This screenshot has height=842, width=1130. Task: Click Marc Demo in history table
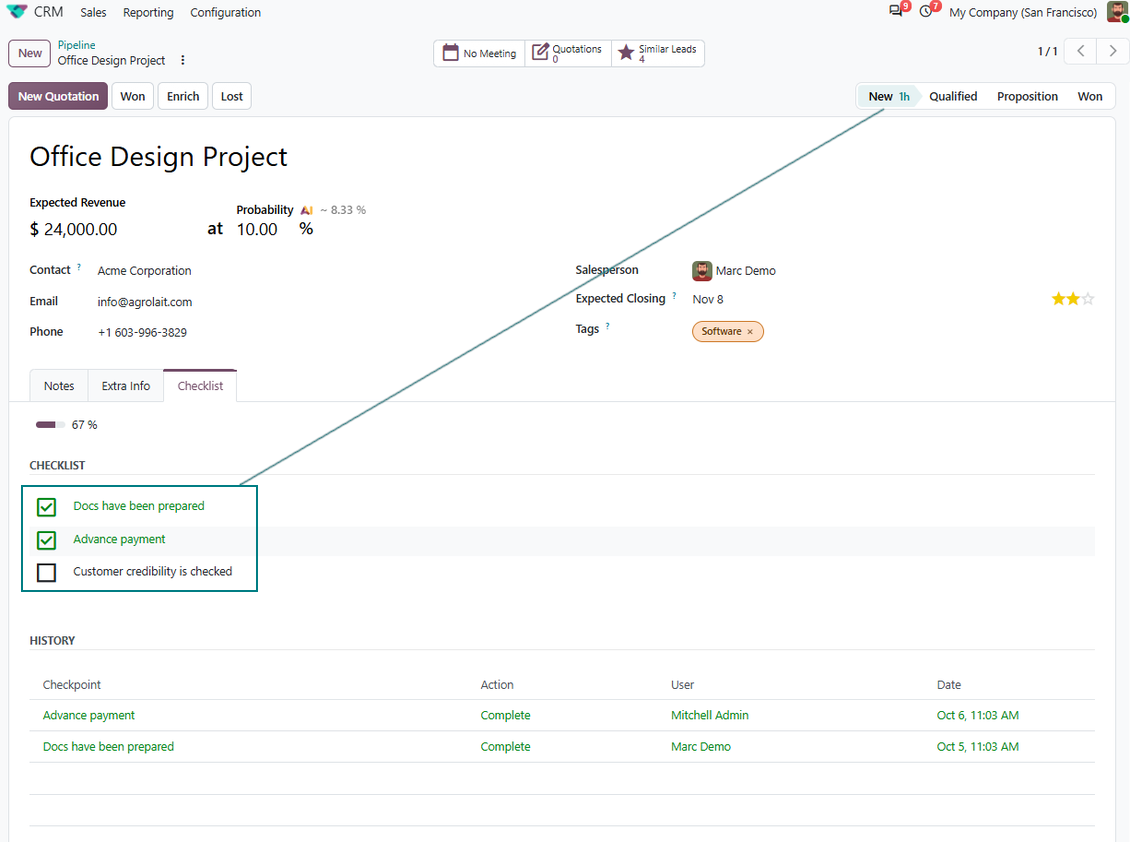point(700,747)
